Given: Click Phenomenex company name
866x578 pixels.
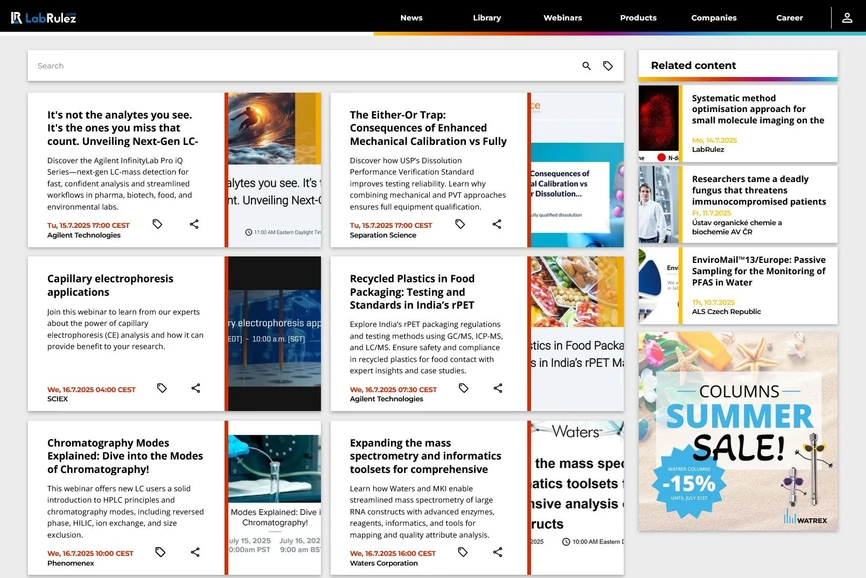Looking at the screenshot, I should (x=71, y=563).
